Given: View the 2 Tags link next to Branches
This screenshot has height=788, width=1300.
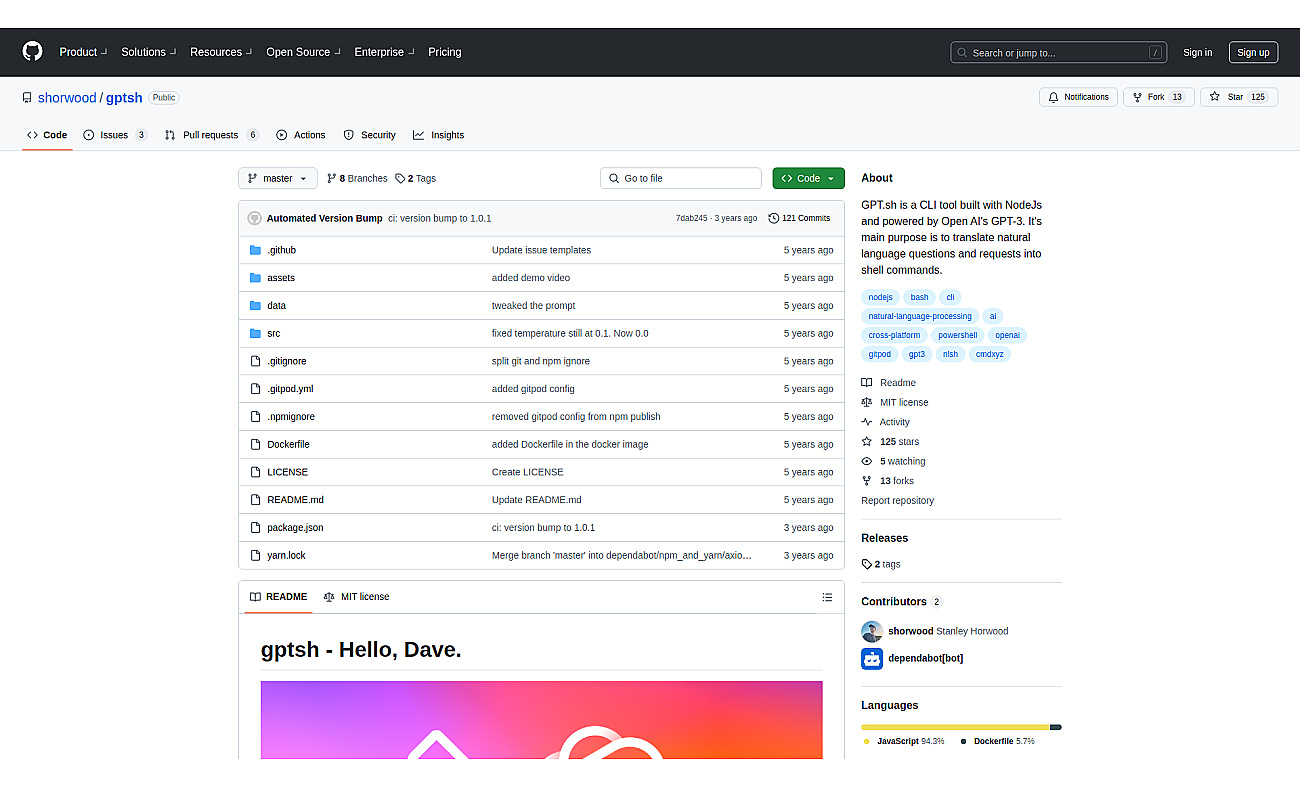Looking at the screenshot, I should click(x=416, y=178).
